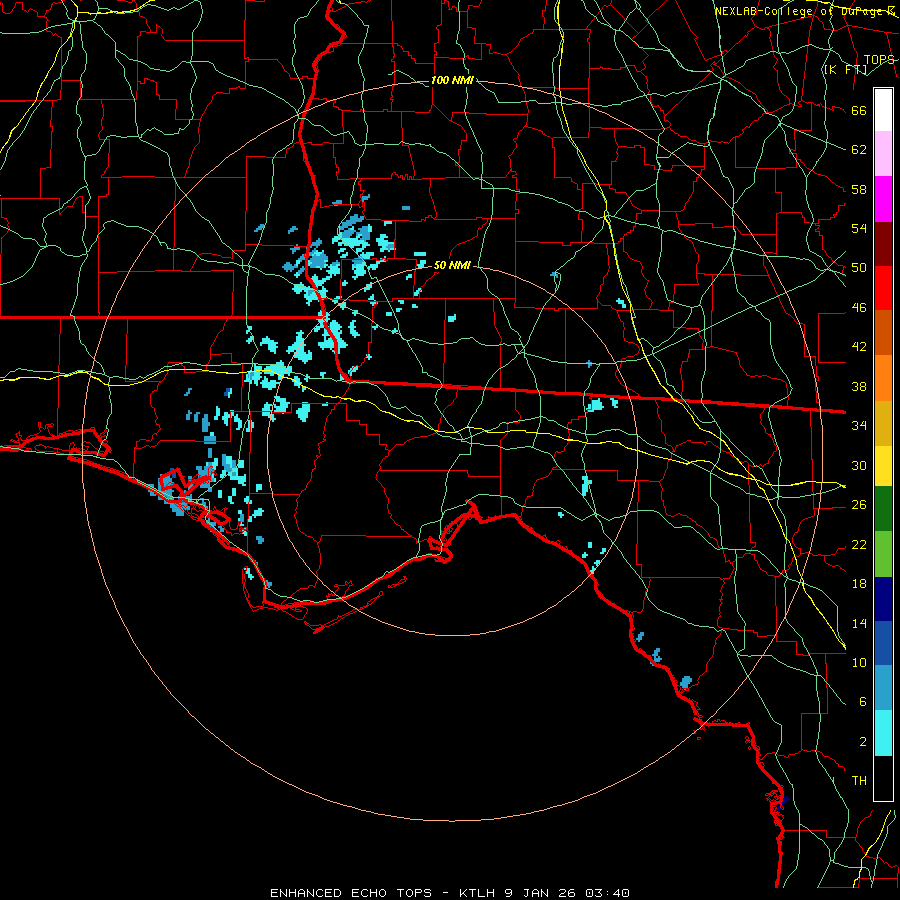Click the white swatch atop the echo tops scale
The height and width of the screenshot is (900, 900).
pos(883,110)
